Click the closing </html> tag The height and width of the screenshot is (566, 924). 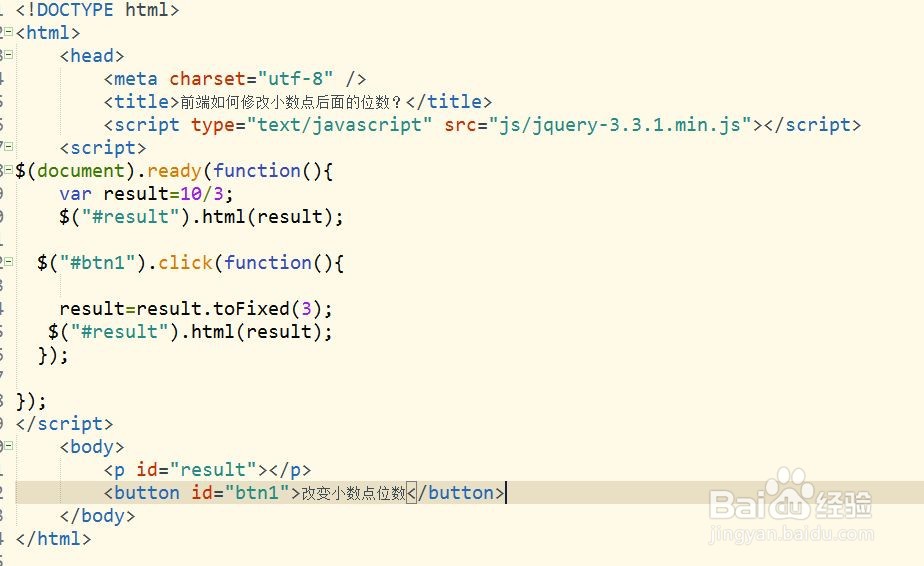tap(53, 539)
